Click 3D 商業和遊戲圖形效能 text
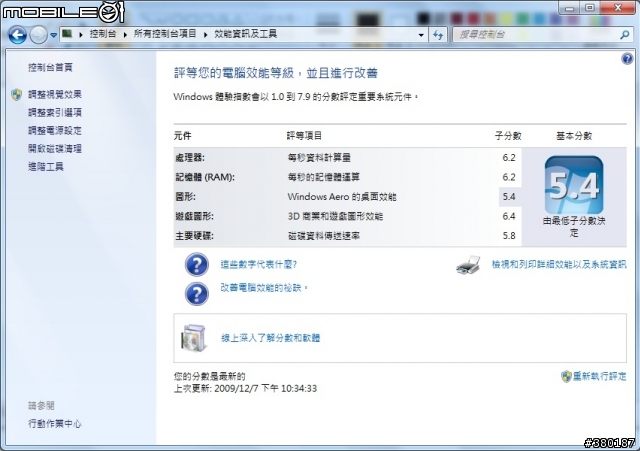The image size is (640, 451). [x=335, y=216]
